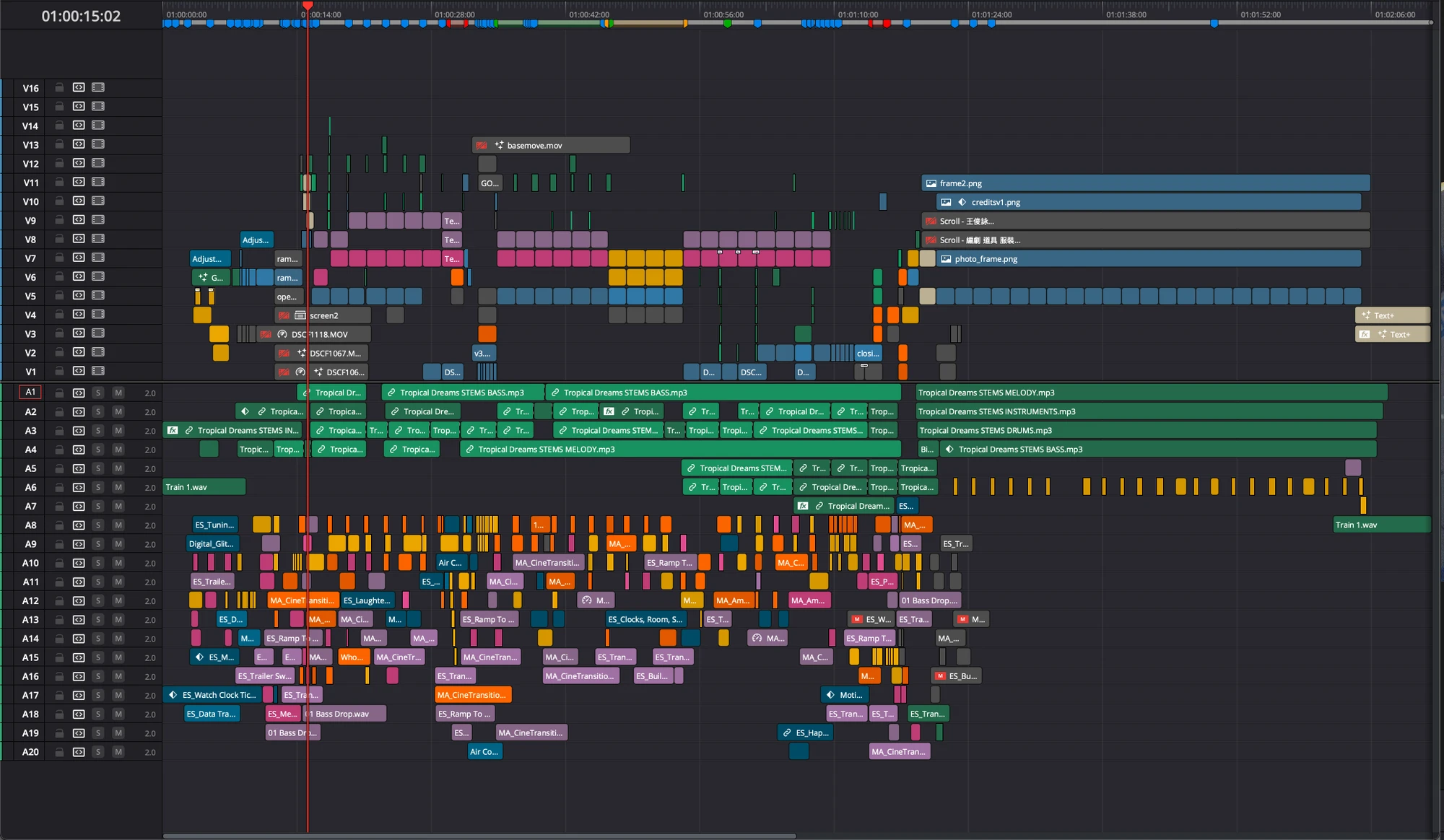Click the red playhead marker on the timeline ruler
1444x840 pixels.
pyautogui.click(x=308, y=6)
